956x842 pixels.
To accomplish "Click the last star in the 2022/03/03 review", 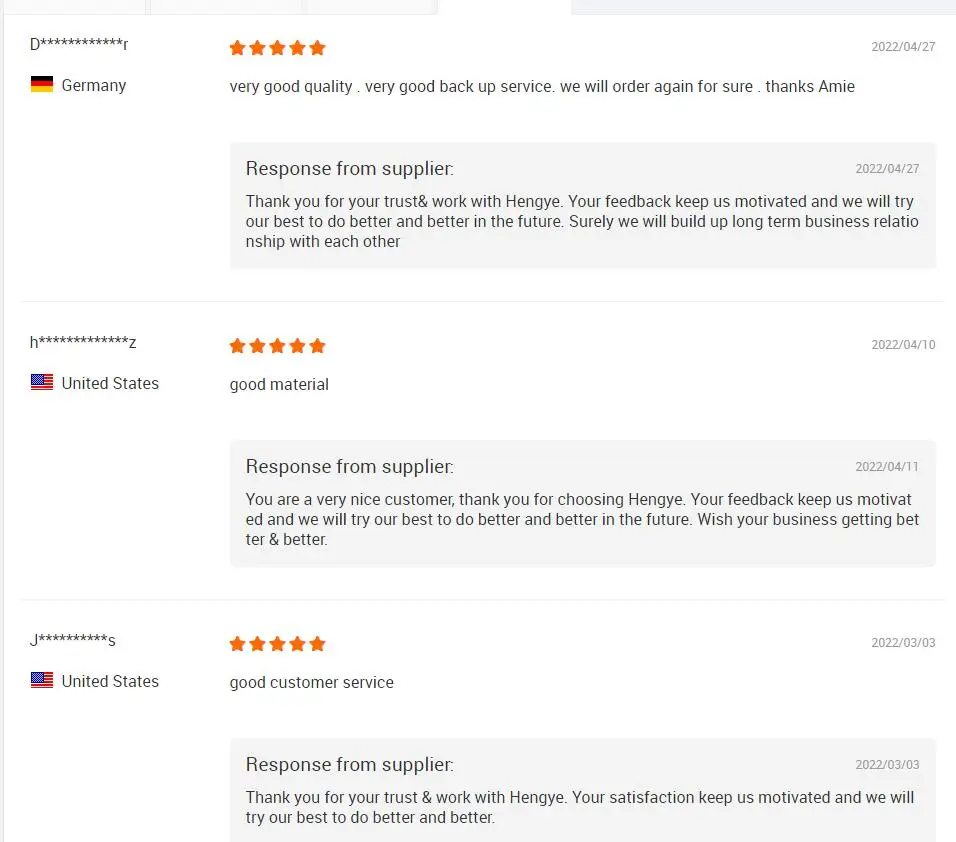I will 317,644.
